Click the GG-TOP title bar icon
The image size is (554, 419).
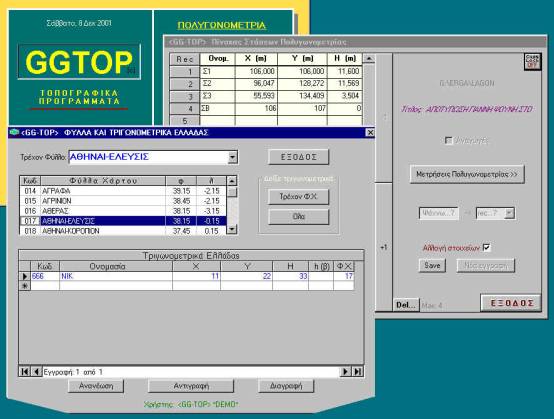click(x=14, y=132)
